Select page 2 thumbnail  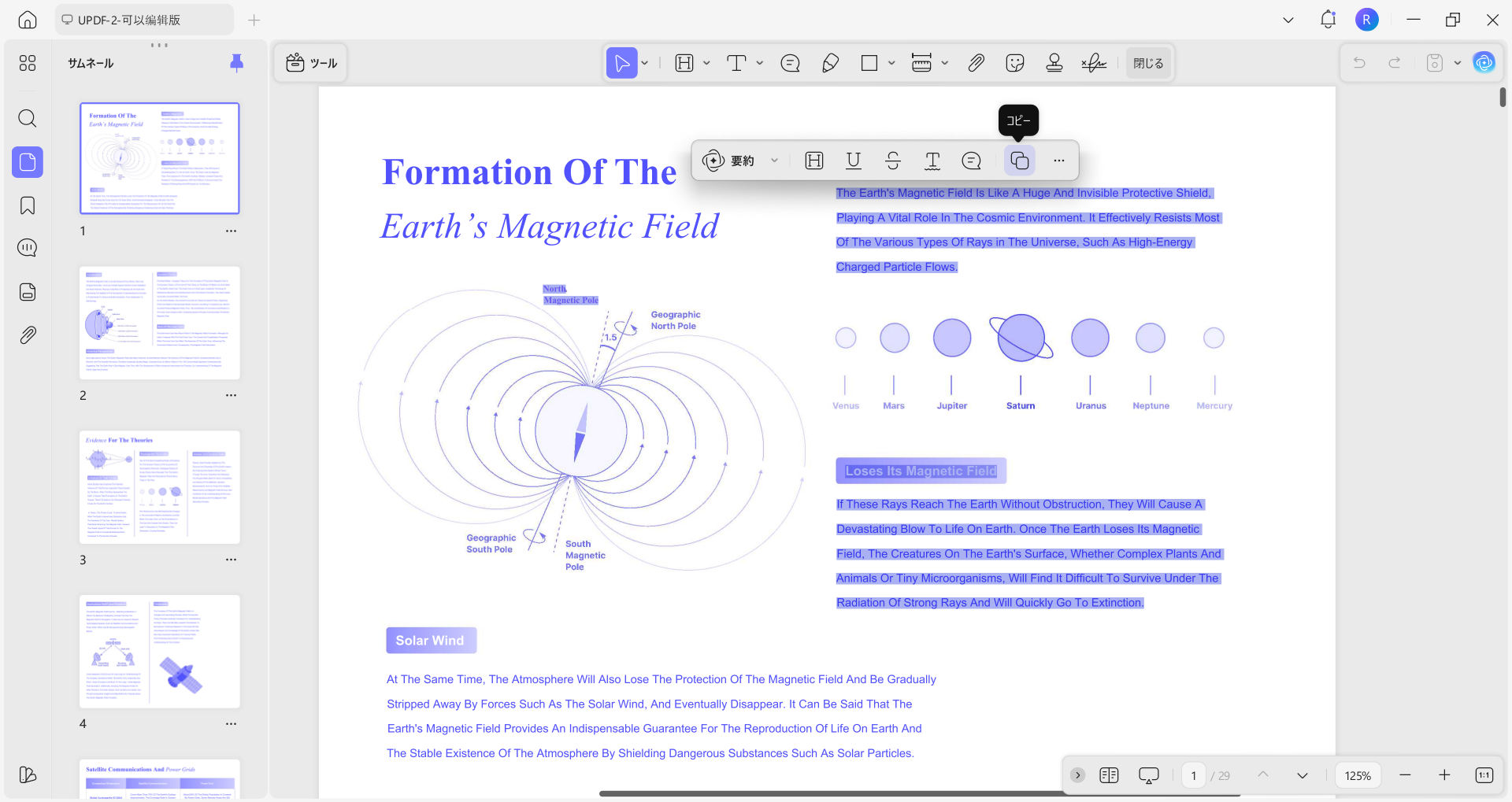pyautogui.click(x=160, y=323)
